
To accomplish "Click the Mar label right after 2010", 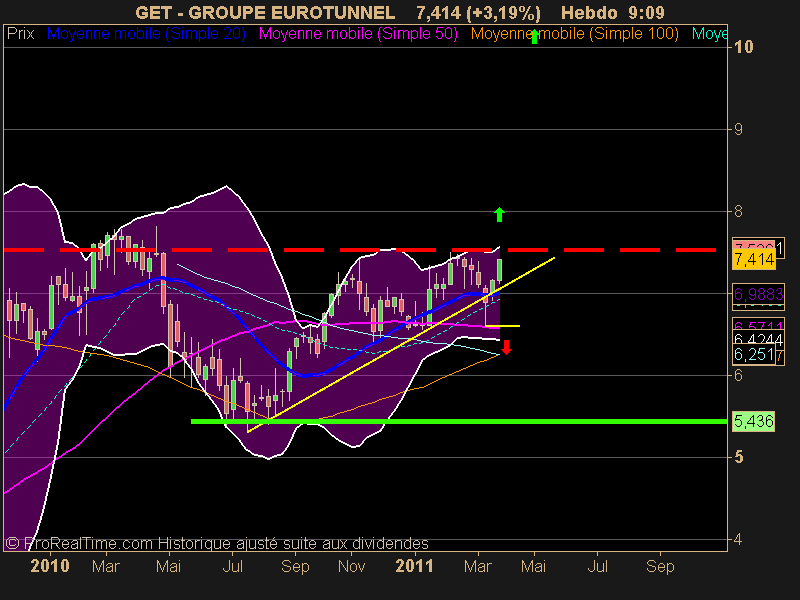I will [106, 566].
